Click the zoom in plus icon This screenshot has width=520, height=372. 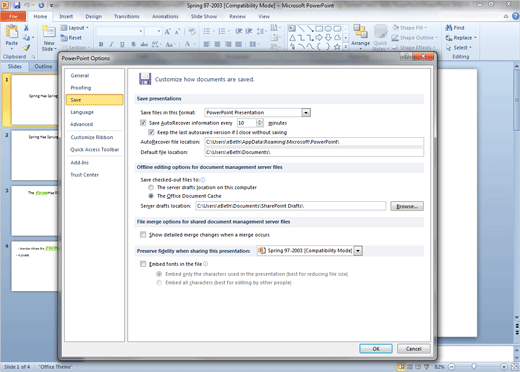point(504,367)
